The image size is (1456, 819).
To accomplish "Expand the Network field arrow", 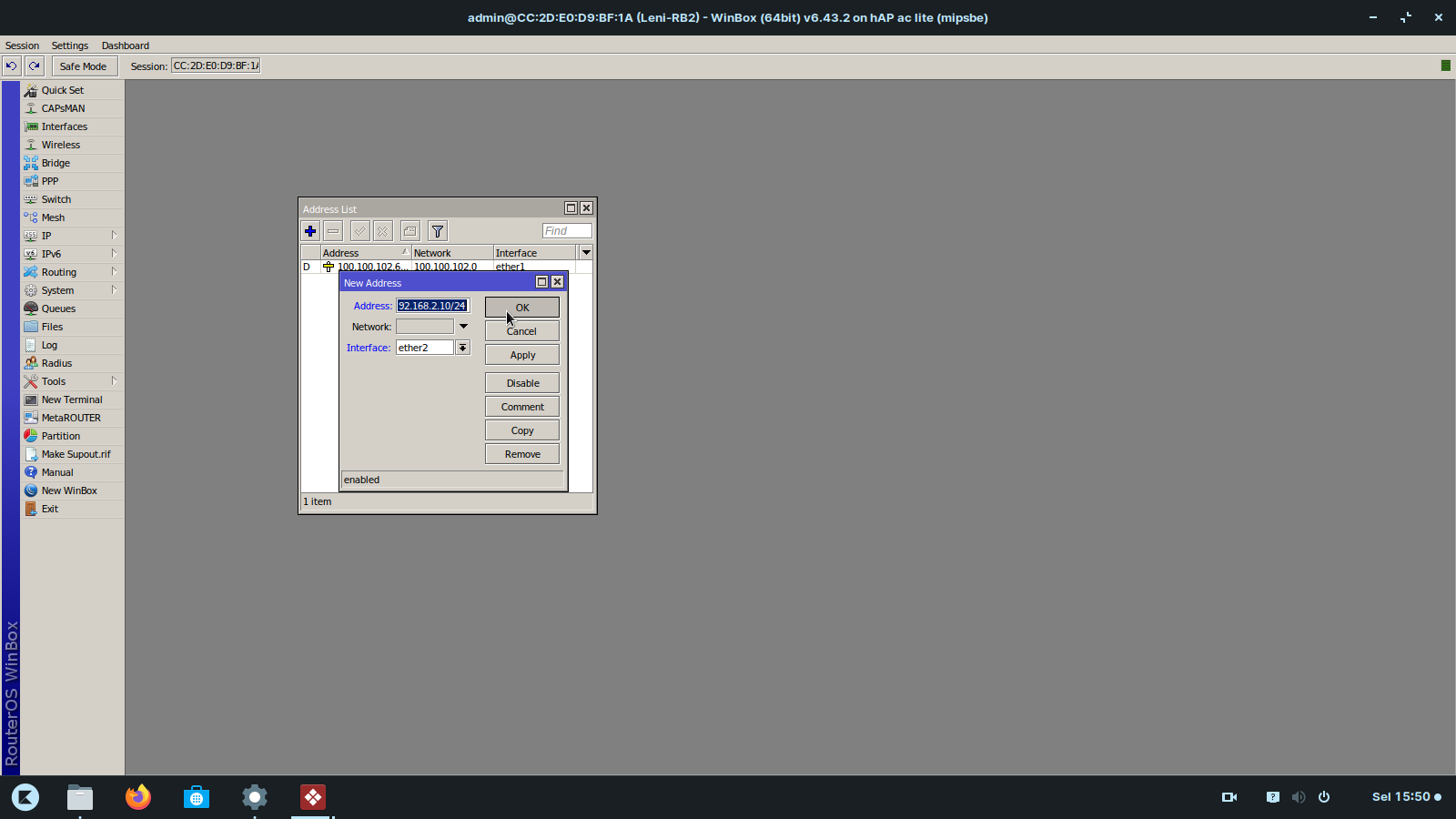I will [463, 327].
